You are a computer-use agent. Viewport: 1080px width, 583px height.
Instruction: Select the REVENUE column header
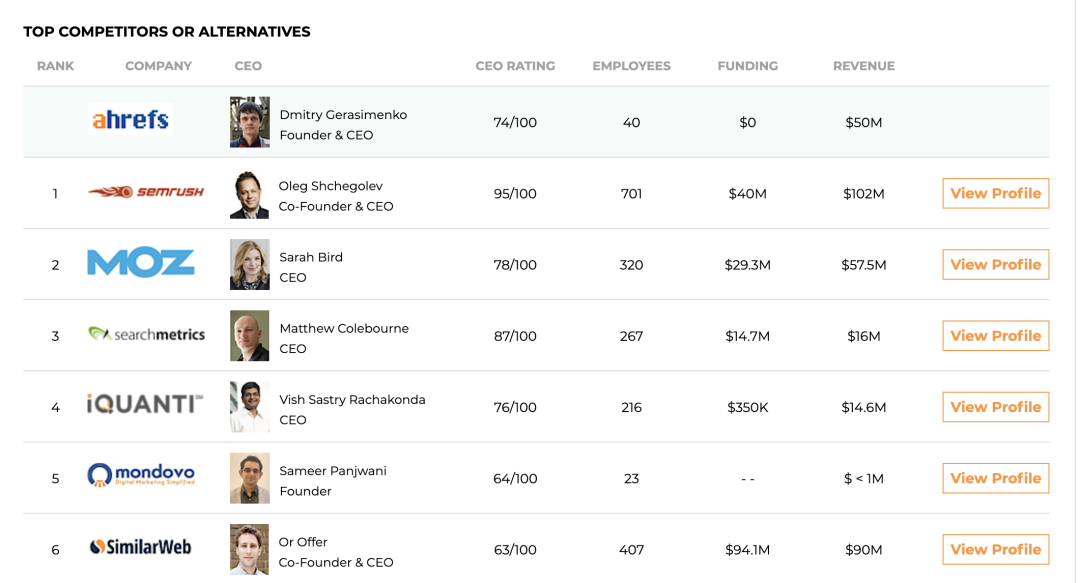point(864,66)
